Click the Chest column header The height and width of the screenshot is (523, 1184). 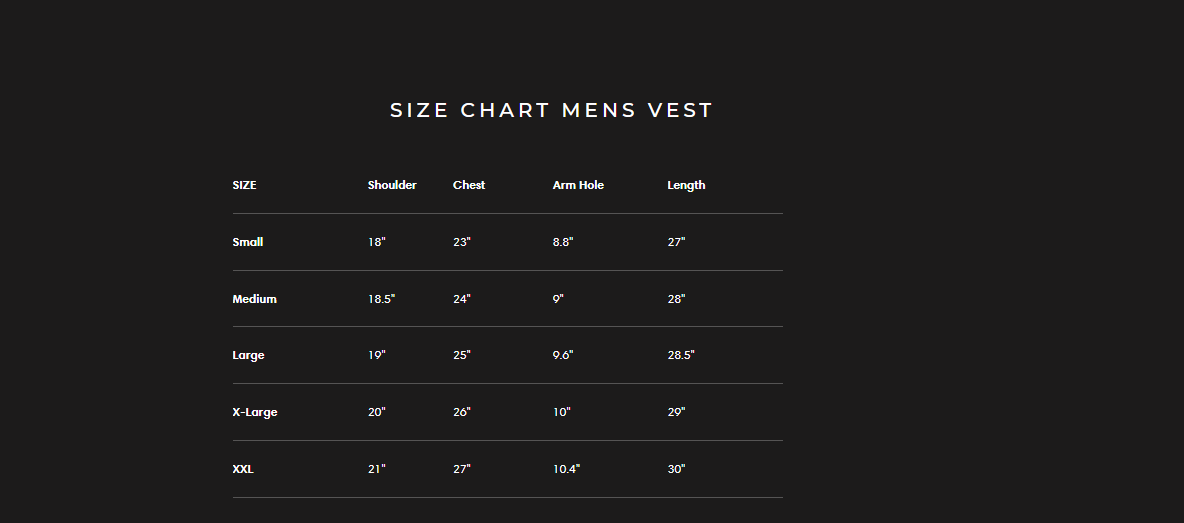469,185
